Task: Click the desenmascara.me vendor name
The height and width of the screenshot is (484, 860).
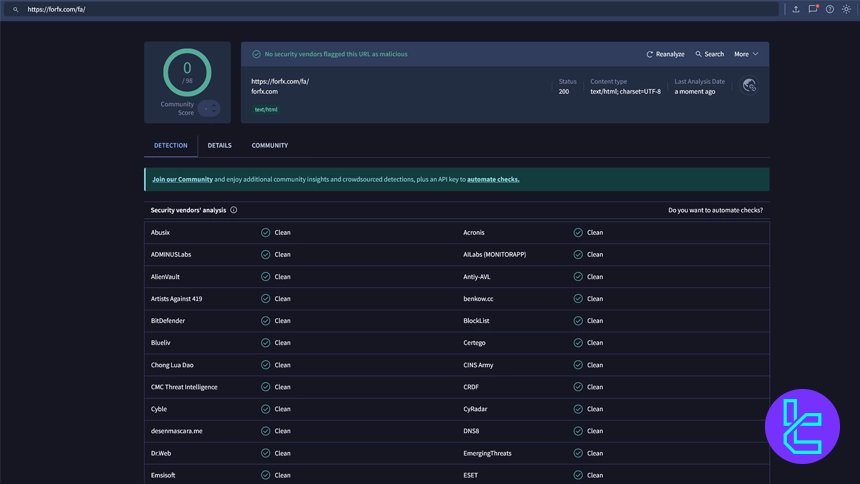Action: click(177, 431)
